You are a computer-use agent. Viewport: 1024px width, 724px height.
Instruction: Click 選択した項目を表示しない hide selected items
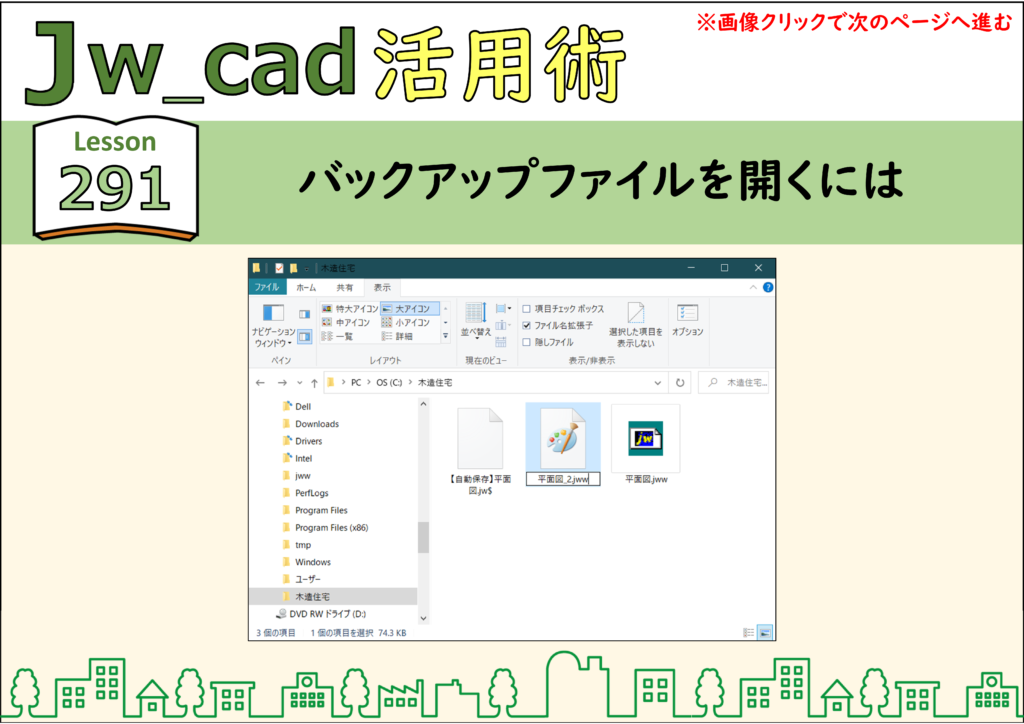tap(635, 324)
